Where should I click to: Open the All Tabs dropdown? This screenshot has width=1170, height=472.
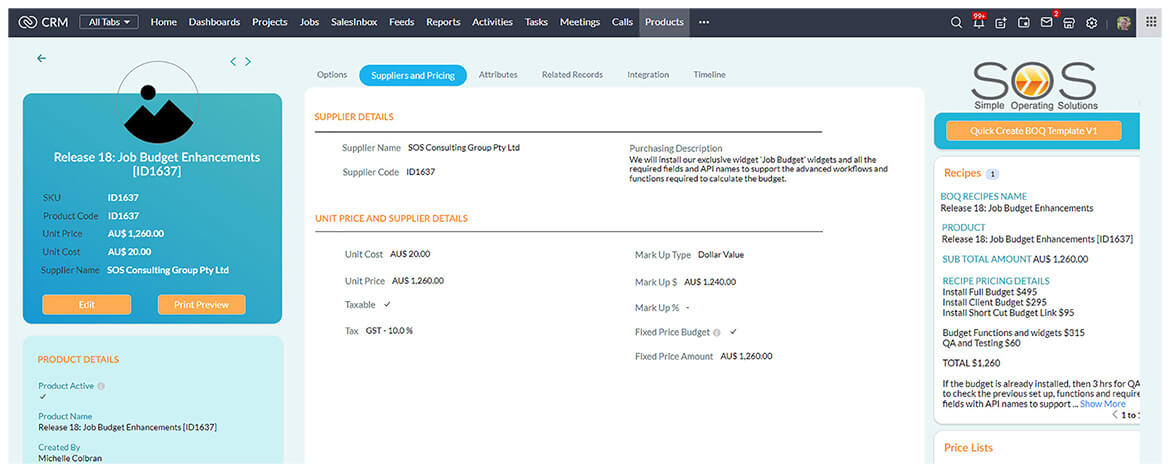pyautogui.click(x=109, y=22)
